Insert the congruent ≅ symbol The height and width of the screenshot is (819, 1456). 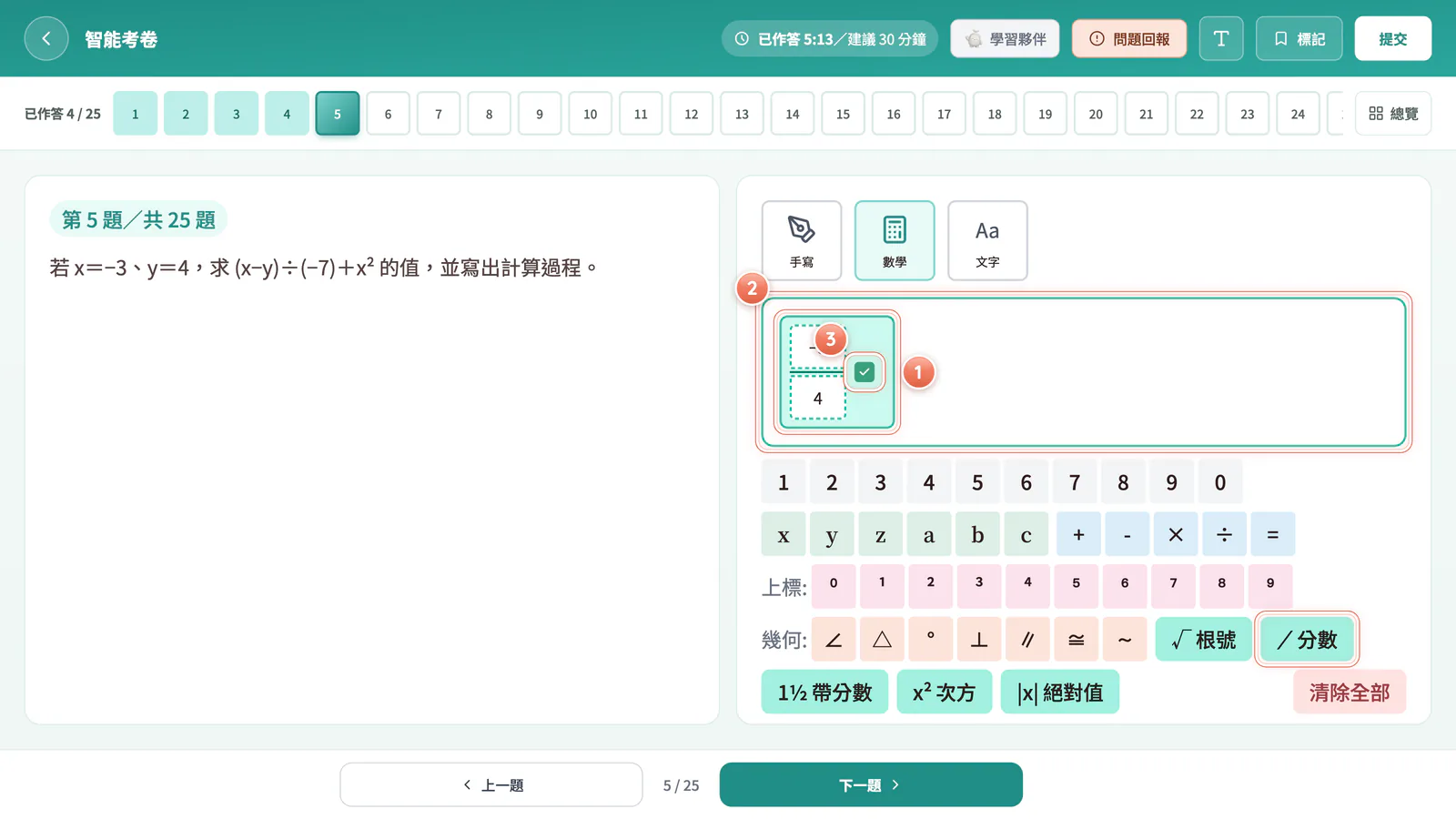(1077, 640)
